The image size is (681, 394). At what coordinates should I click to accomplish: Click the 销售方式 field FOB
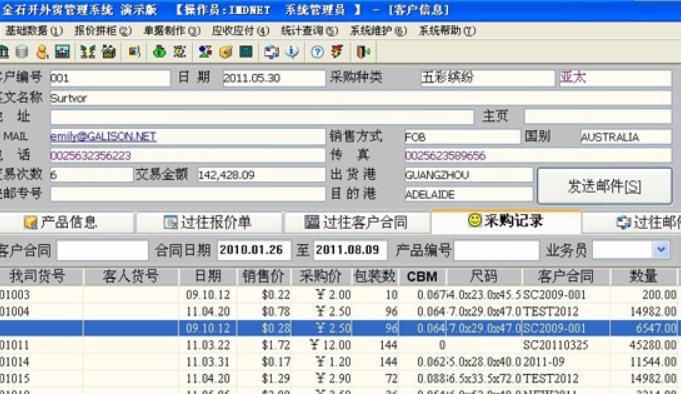tap(462, 137)
